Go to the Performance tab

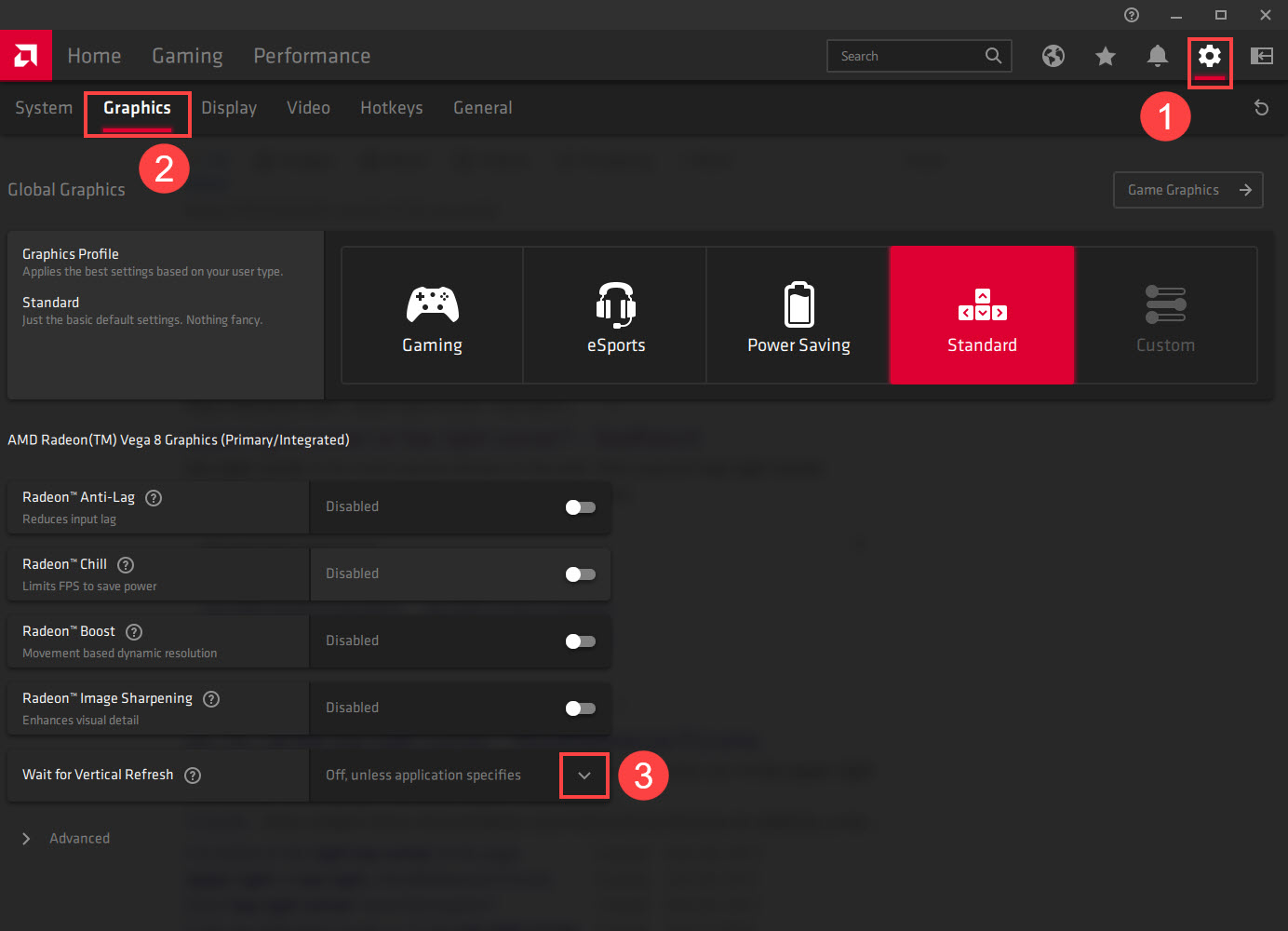pos(312,56)
